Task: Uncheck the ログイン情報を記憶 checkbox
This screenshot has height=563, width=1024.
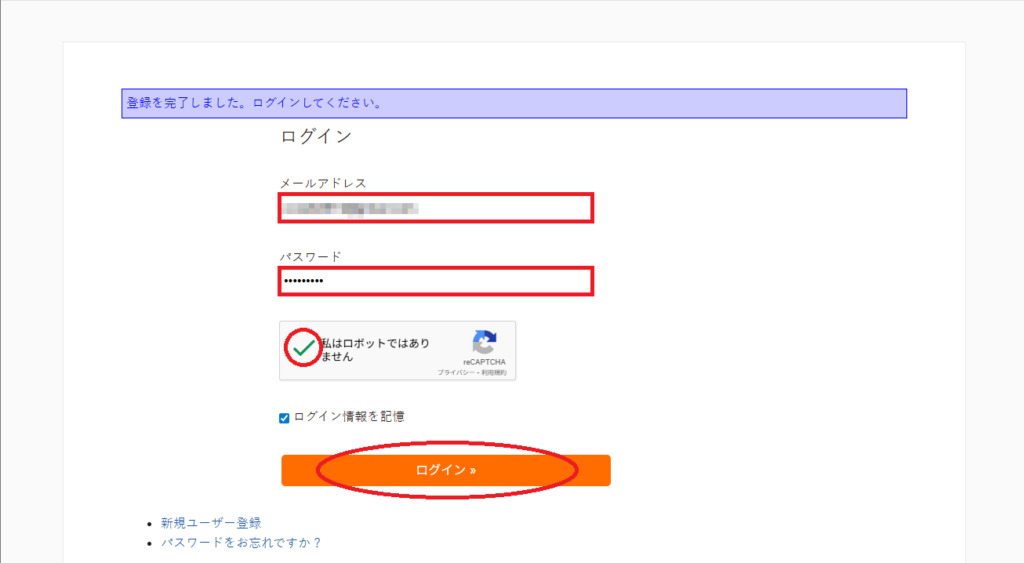Action: (284, 418)
